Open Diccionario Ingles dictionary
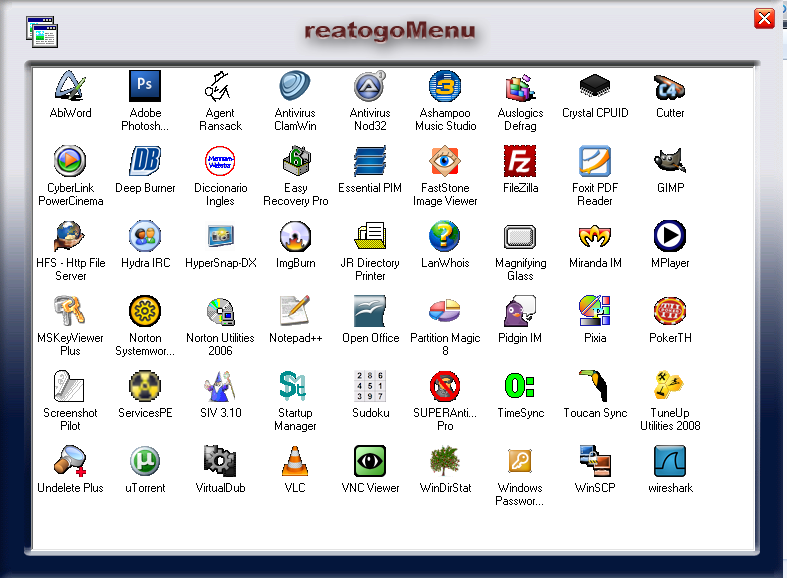The width and height of the screenshot is (787, 578). pos(220,161)
